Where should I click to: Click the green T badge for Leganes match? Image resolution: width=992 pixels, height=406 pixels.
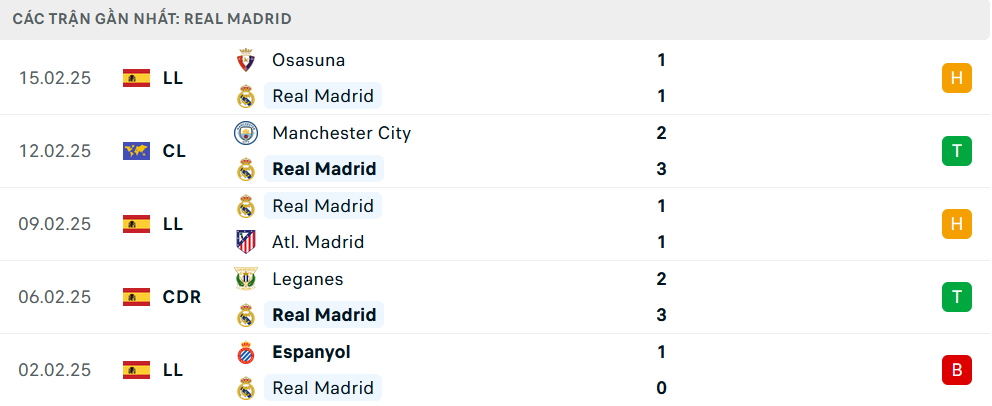[956, 297]
